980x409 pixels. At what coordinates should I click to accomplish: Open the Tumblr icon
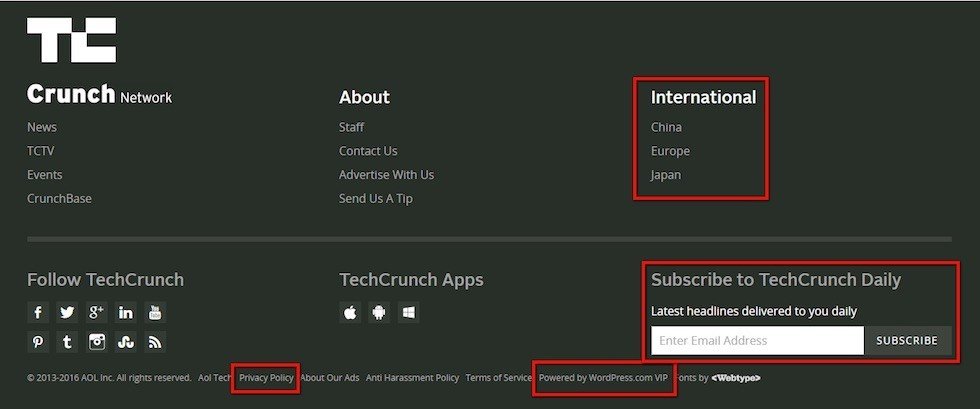point(67,342)
